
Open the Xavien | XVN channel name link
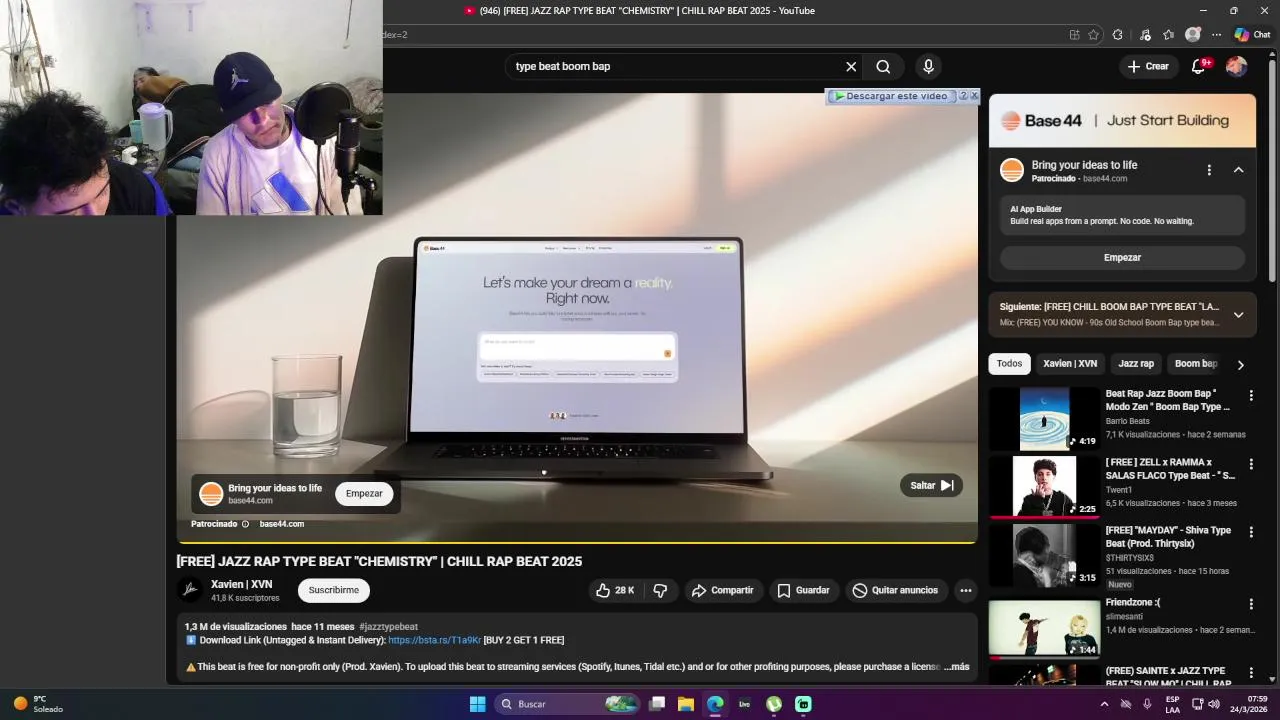coord(241,585)
